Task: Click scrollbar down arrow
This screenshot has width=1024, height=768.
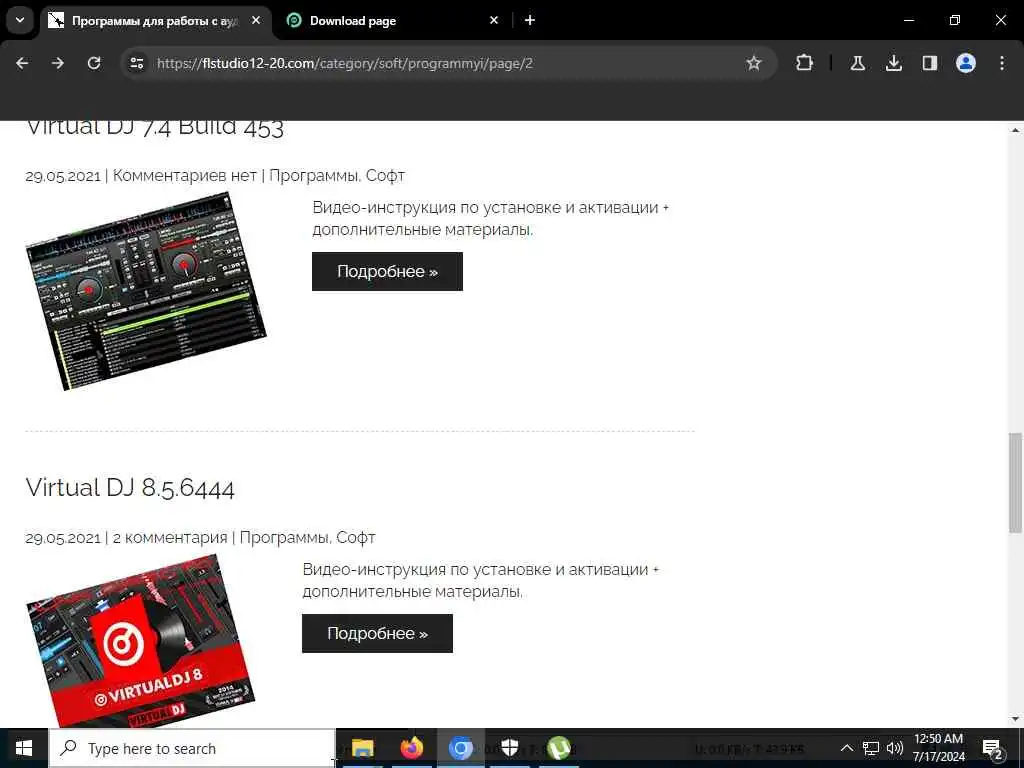Action: tap(1015, 720)
